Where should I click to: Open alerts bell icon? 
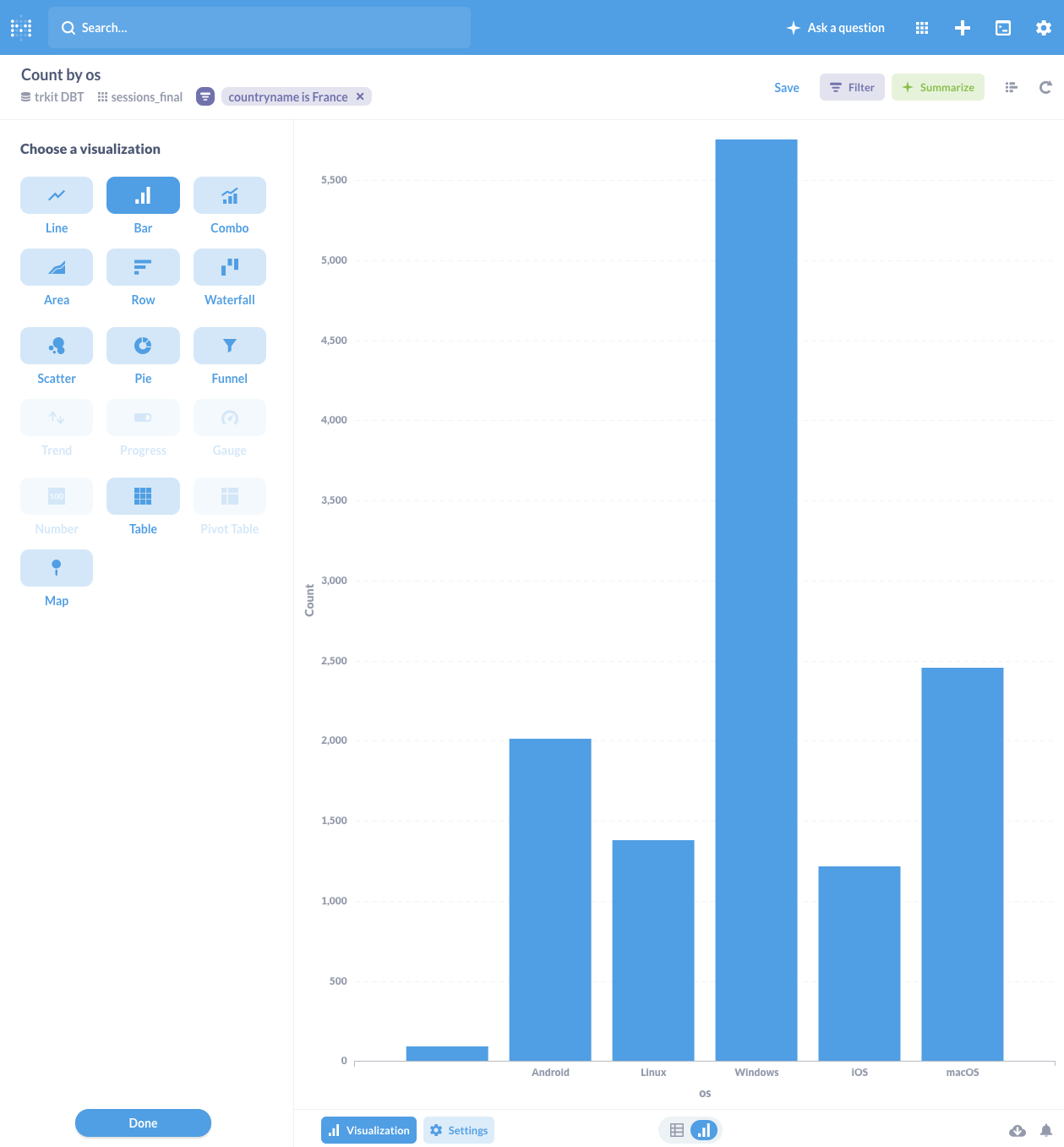1046,1130
